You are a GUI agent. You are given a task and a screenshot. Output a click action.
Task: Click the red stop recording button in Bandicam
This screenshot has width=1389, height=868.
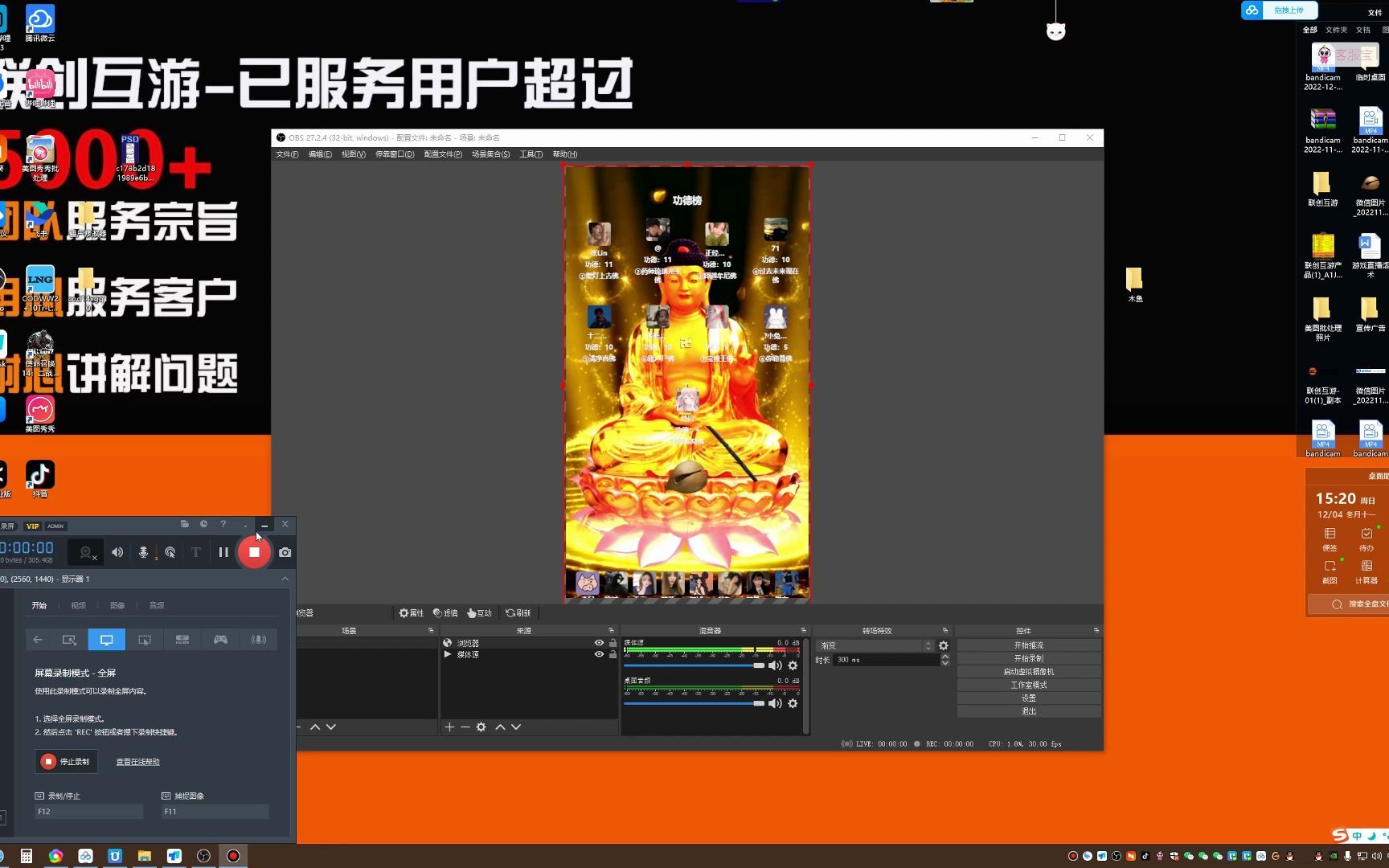254,552
